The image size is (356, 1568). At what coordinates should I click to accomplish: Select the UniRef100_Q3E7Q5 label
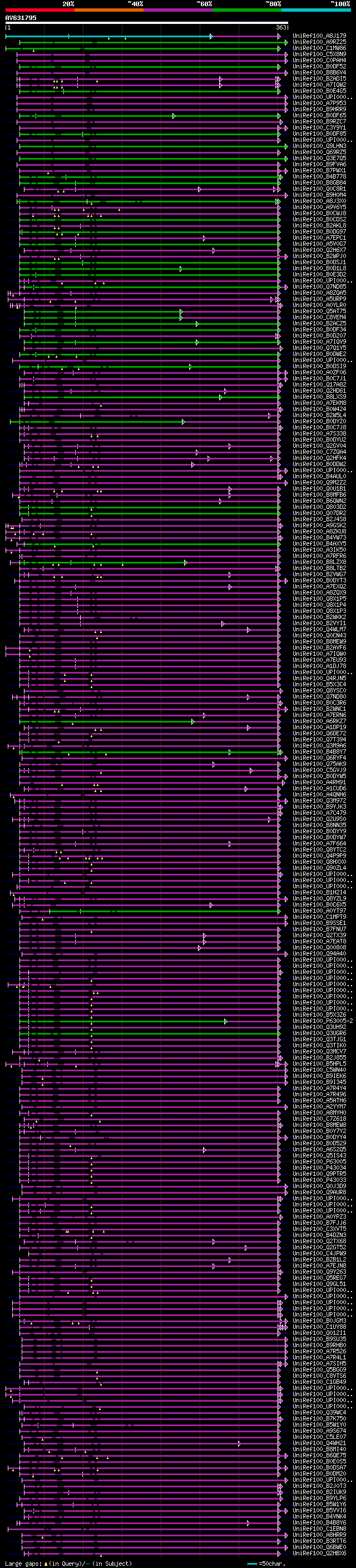[319, 159]
